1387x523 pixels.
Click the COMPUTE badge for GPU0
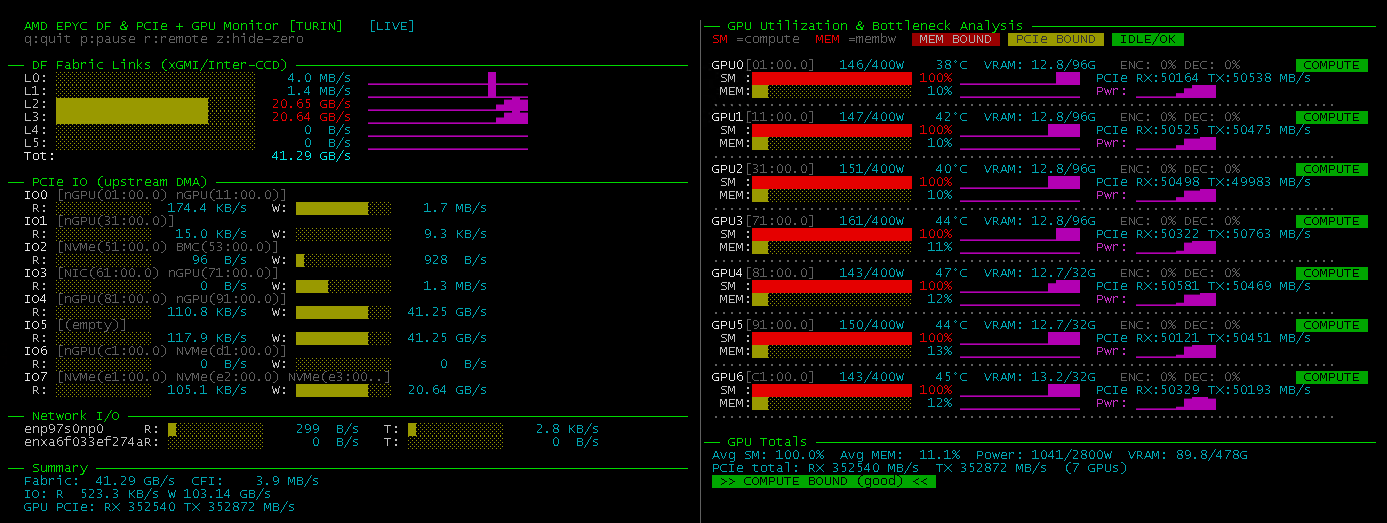coord(1331,65)
